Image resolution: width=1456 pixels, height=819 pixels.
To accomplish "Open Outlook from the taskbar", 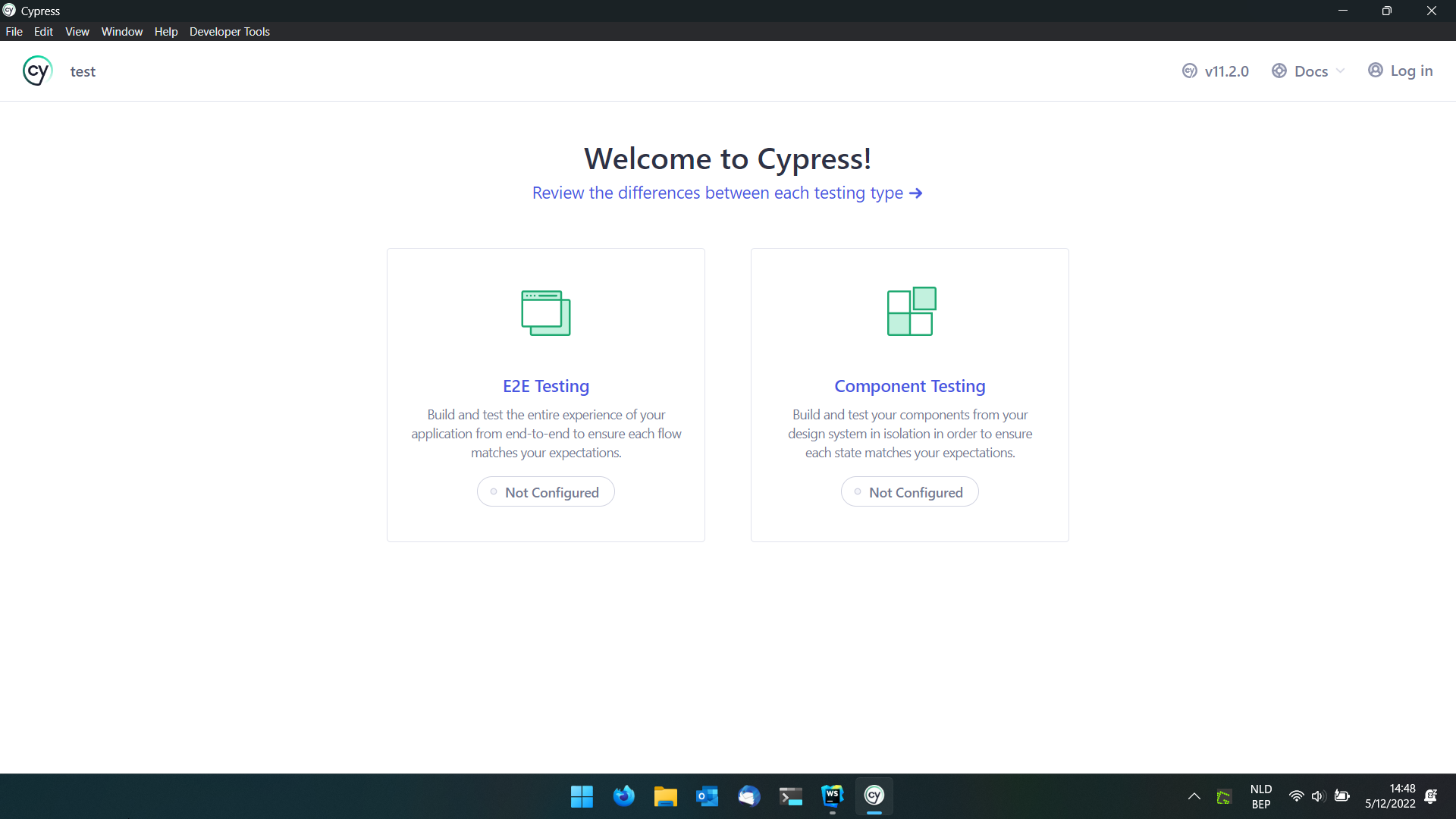I will (x=707, y=795).
